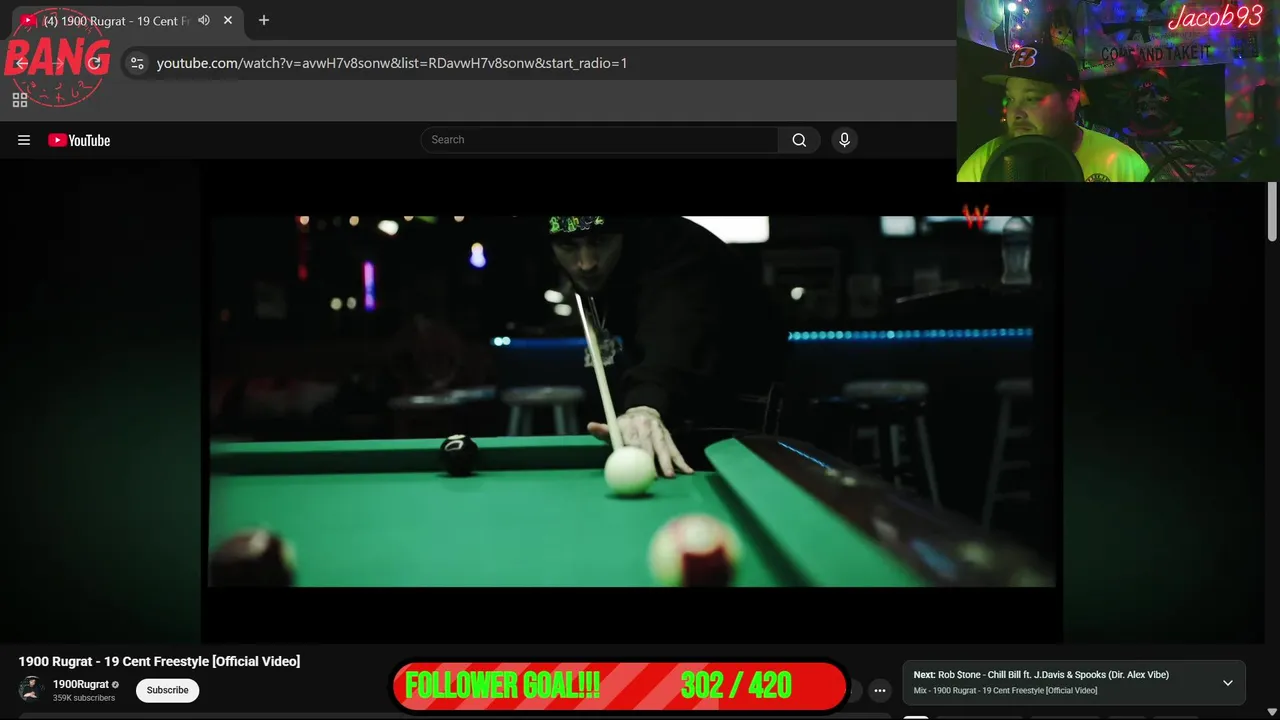Open site information icon in address bar

138,63
